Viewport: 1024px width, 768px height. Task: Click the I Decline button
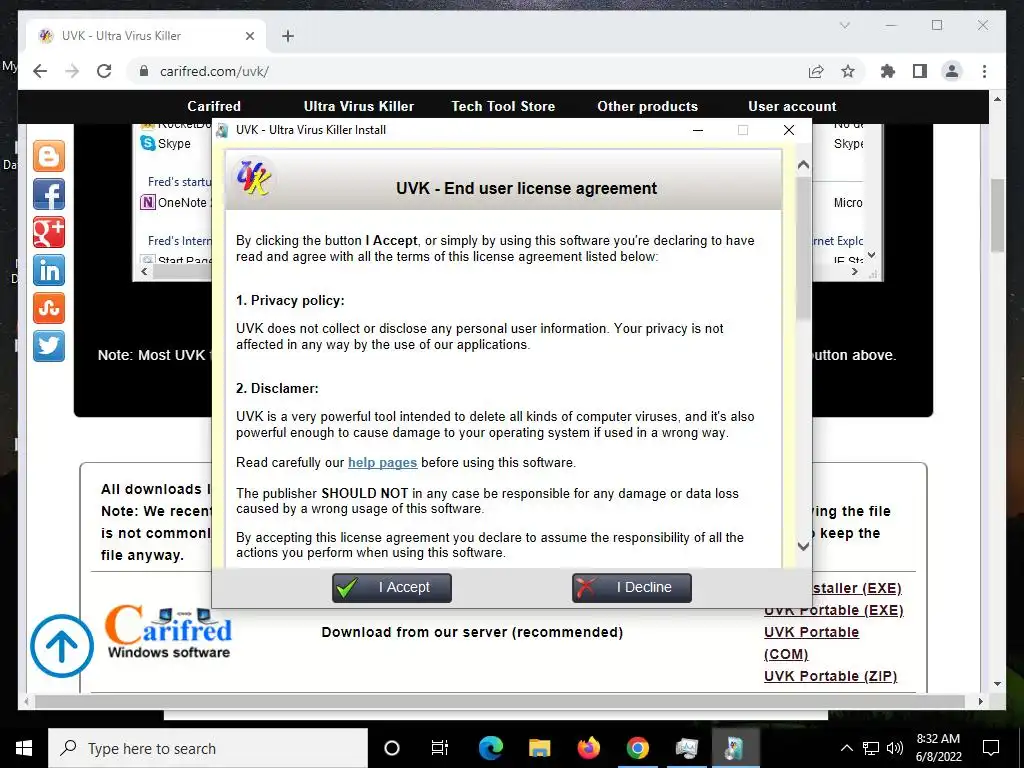632,588
